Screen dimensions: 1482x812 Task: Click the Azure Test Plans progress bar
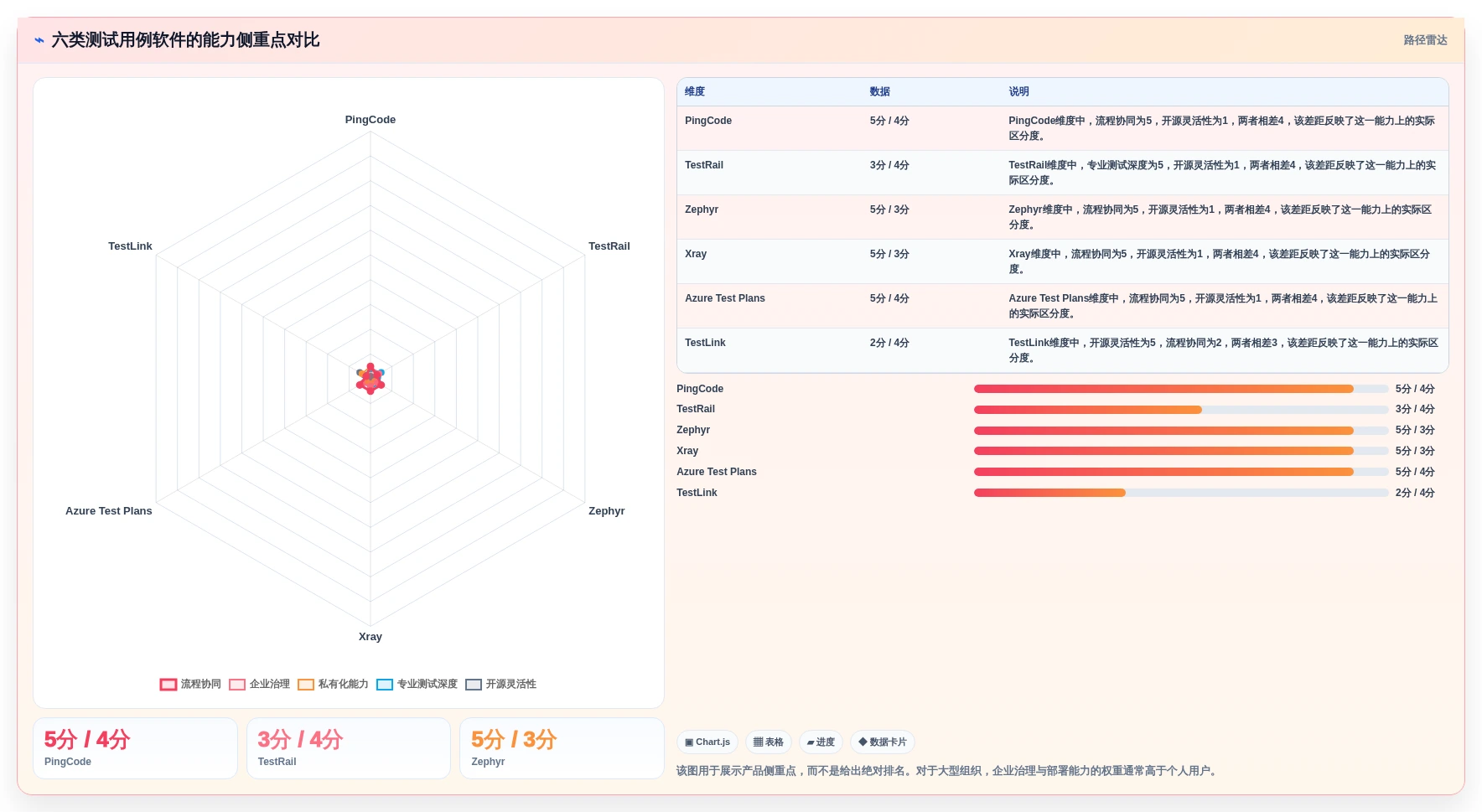(1181, 472)
